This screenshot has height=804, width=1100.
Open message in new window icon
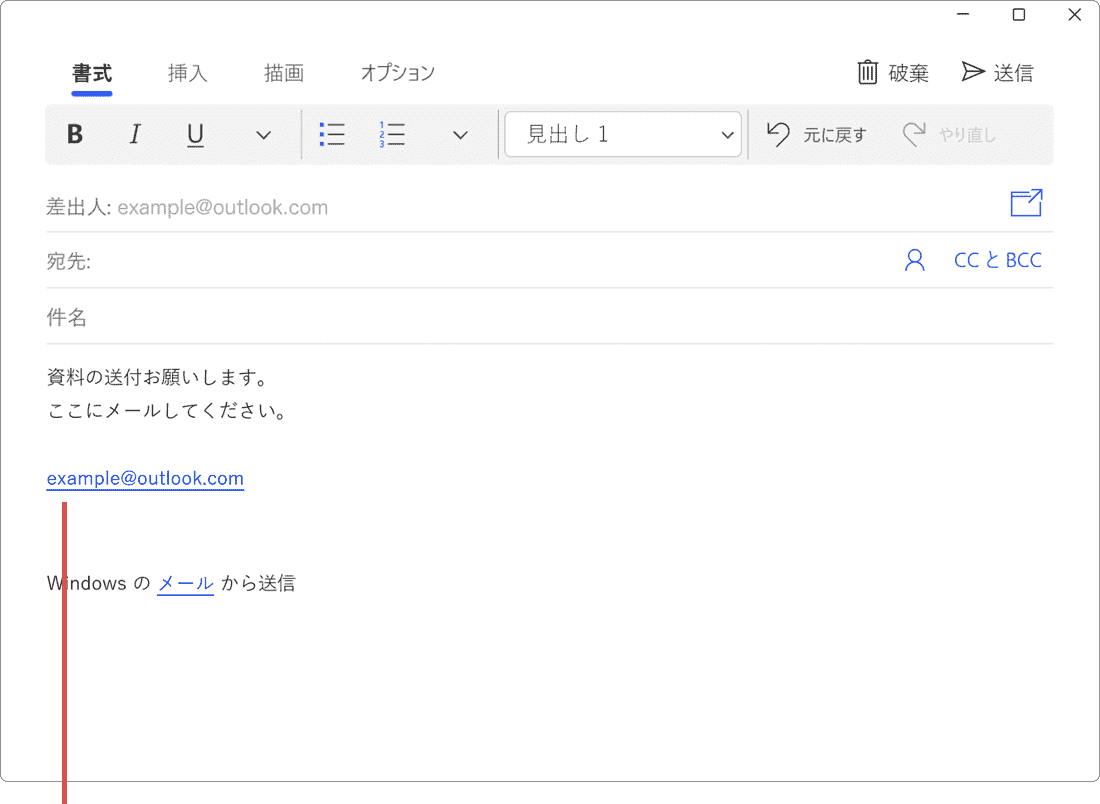click(1026, 204)
